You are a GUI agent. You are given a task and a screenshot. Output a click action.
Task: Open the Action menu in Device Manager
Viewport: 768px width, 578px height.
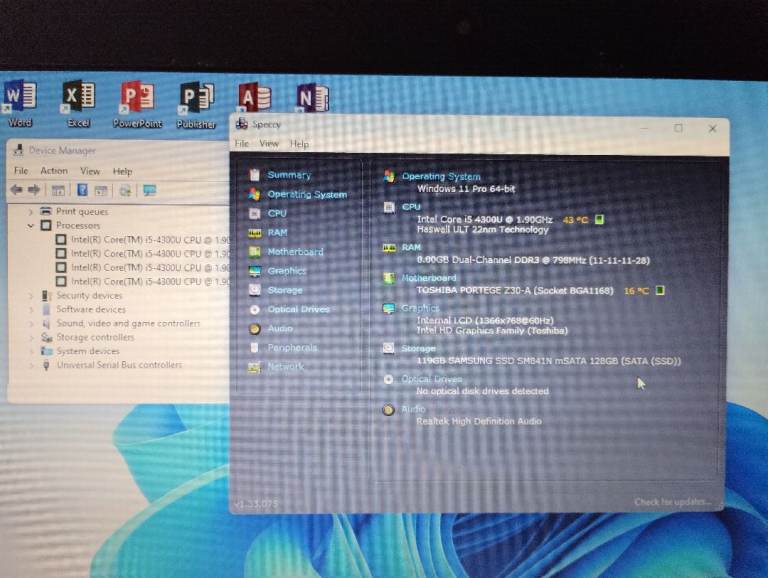pyautogui.click(x=54, y=171)
